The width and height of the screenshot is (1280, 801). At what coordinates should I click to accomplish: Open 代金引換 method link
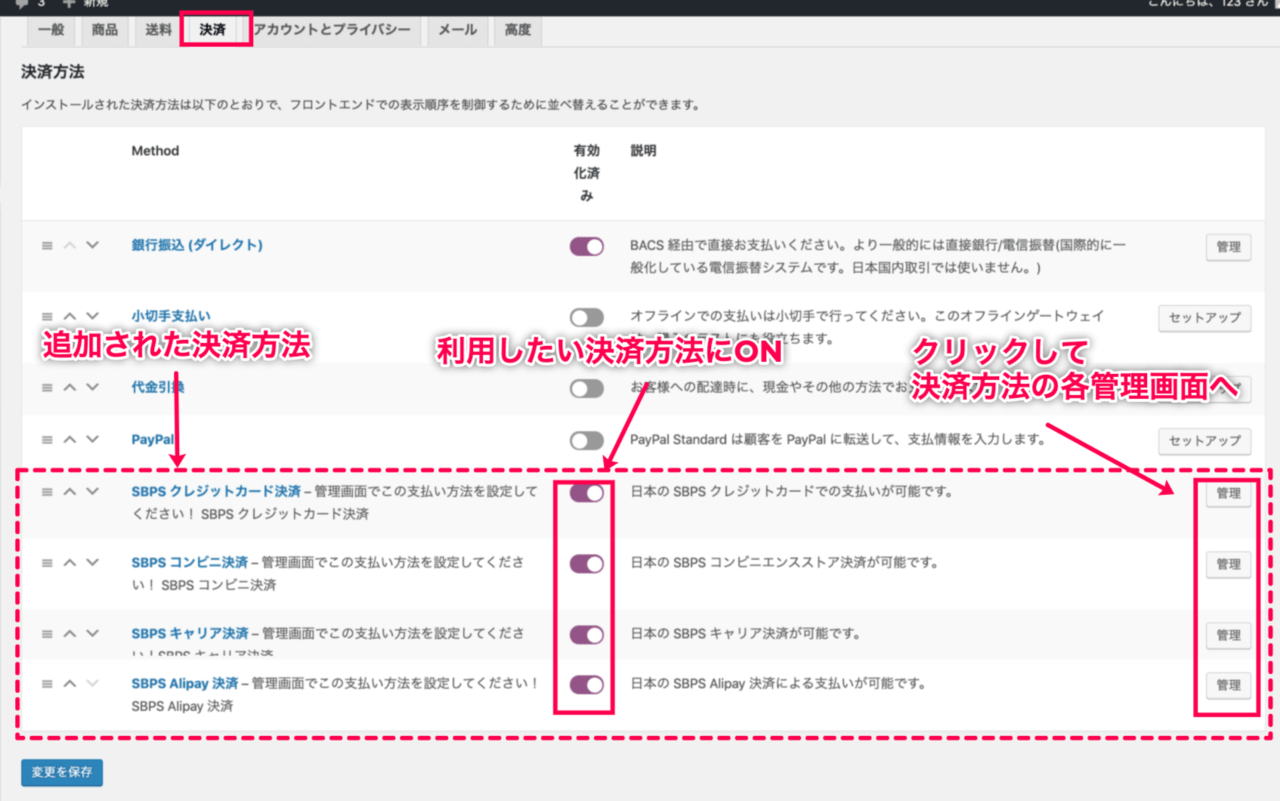[x=157, y=387]
